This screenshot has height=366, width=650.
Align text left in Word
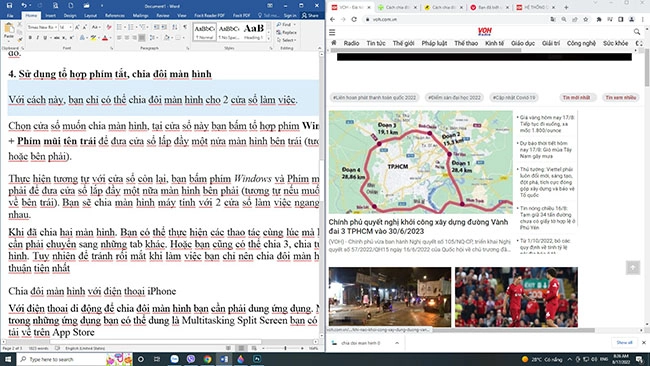click(119, 38)
